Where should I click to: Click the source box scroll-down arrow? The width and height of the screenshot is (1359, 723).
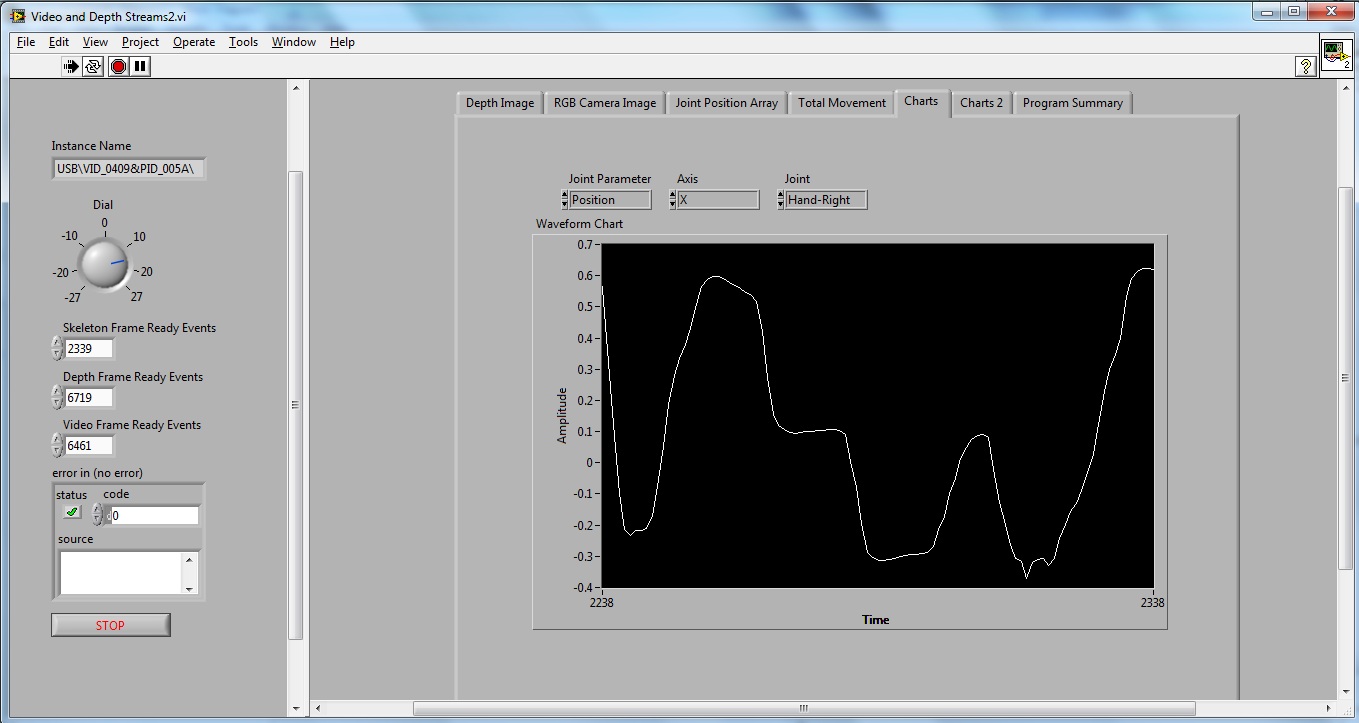190,588
